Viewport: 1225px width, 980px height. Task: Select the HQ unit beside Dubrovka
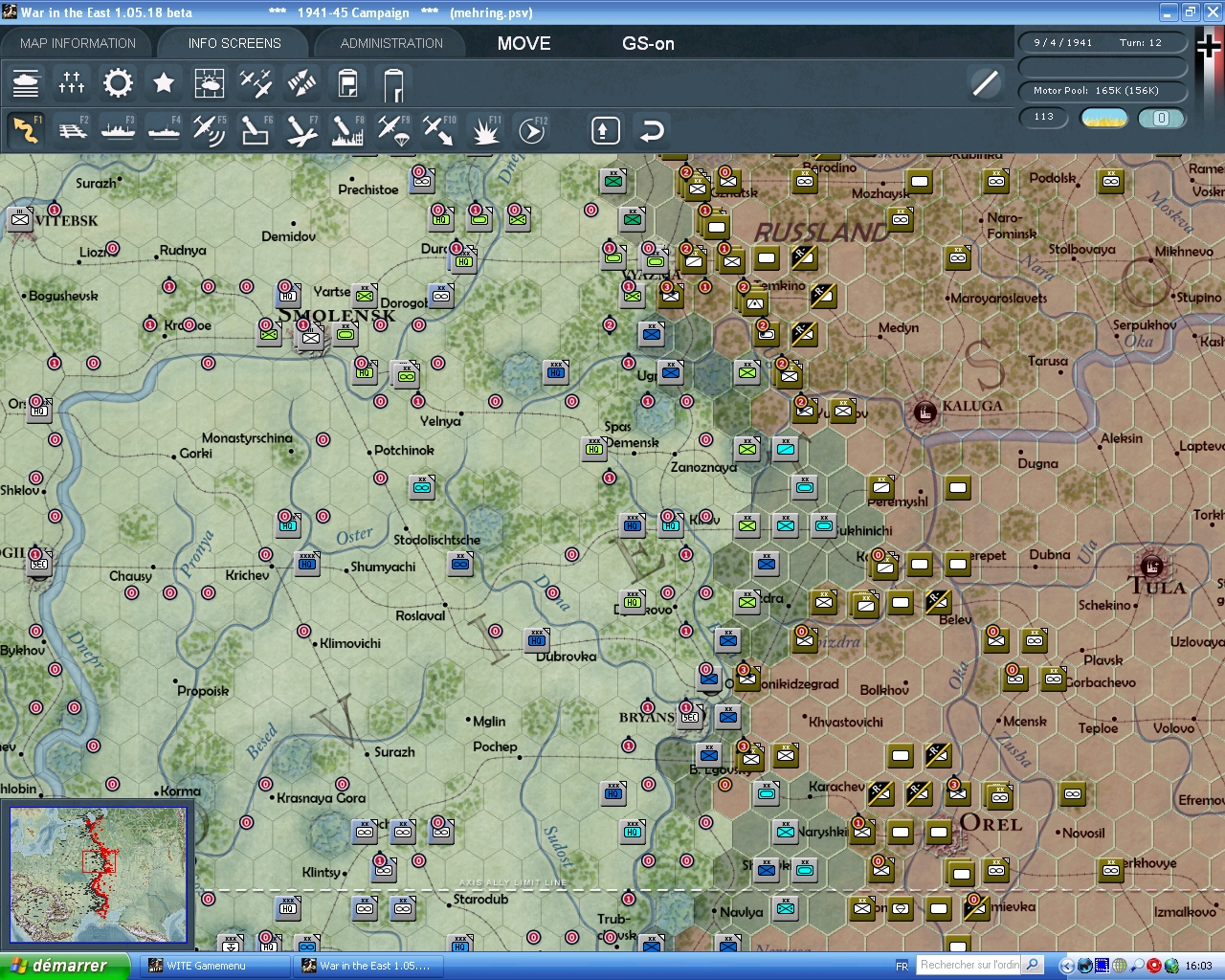point(537,639)
